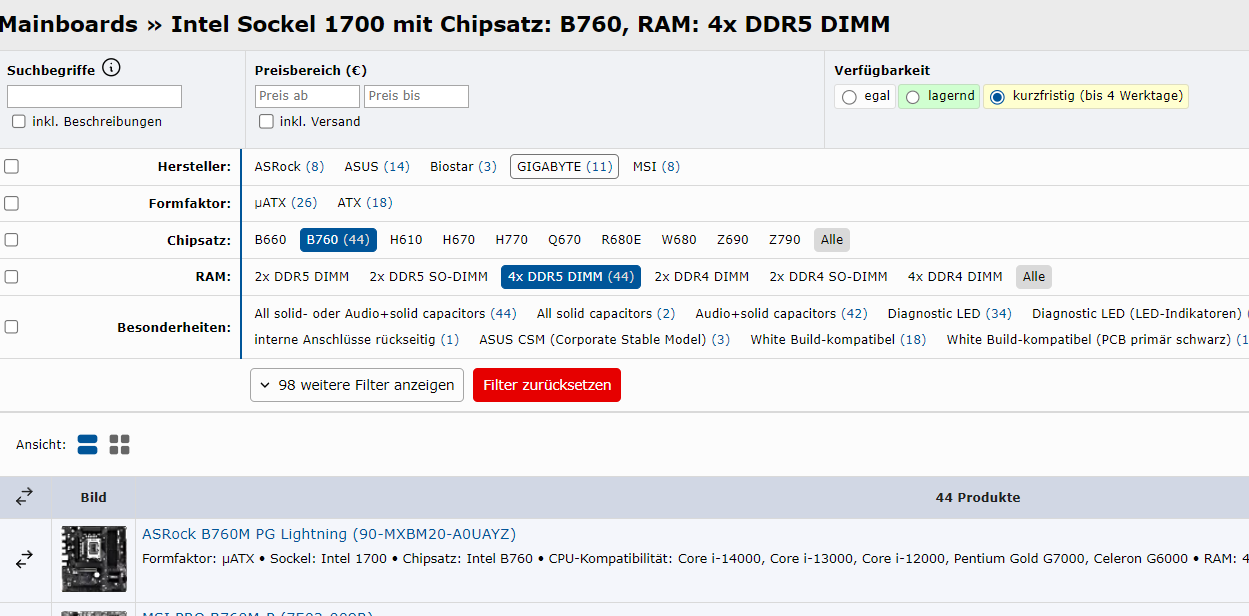Expand 98 weitere Filter anzeigen

[x=357, y=385]
